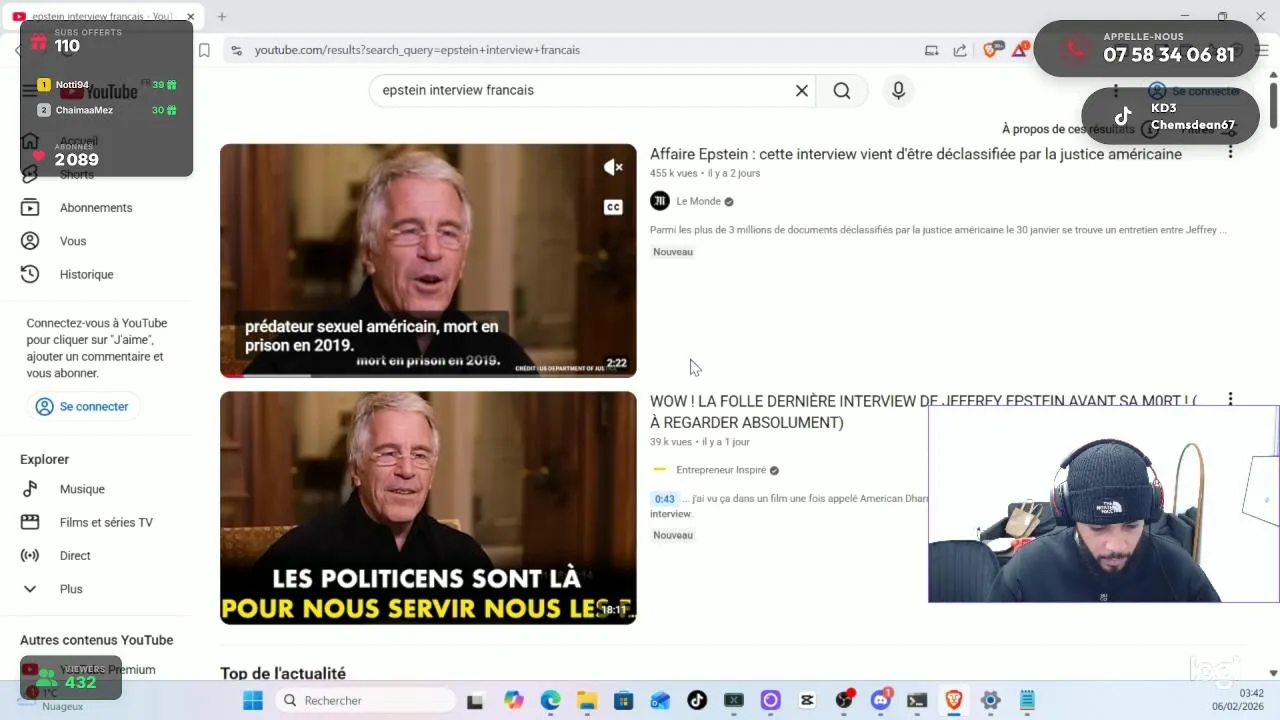The width and height of the screenshot is (1280, 720).
Task: Click the Brave browser taskbar icon
Action: tap(954, 700)
